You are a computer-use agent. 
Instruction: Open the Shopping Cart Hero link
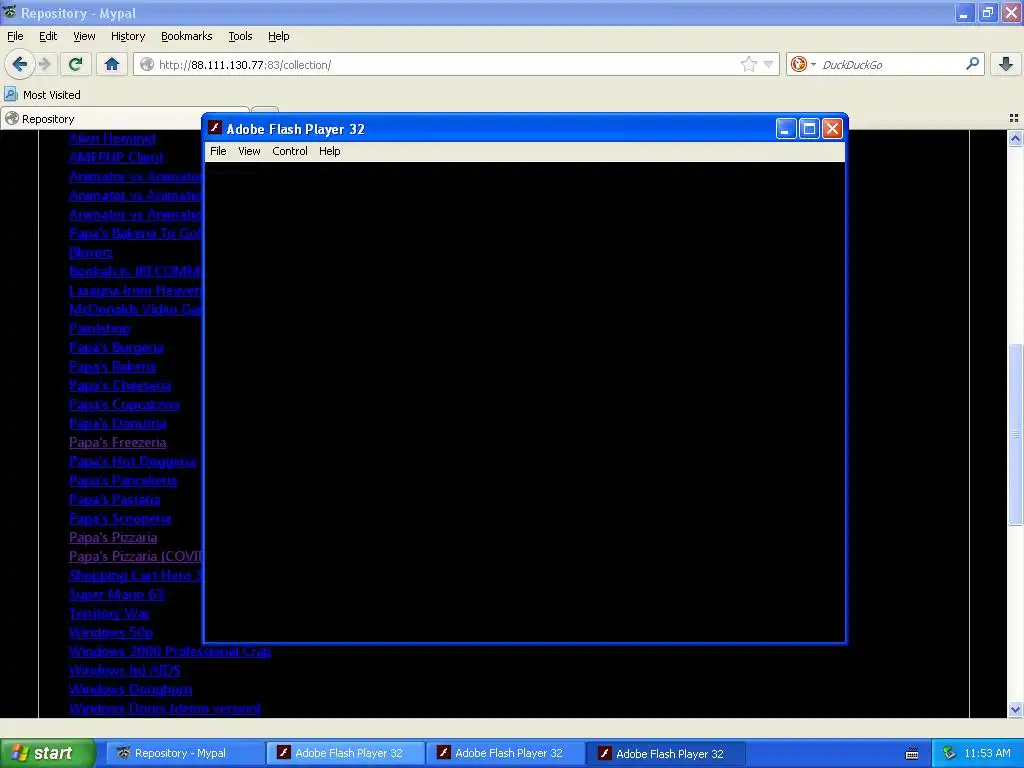tap(136, 575)
